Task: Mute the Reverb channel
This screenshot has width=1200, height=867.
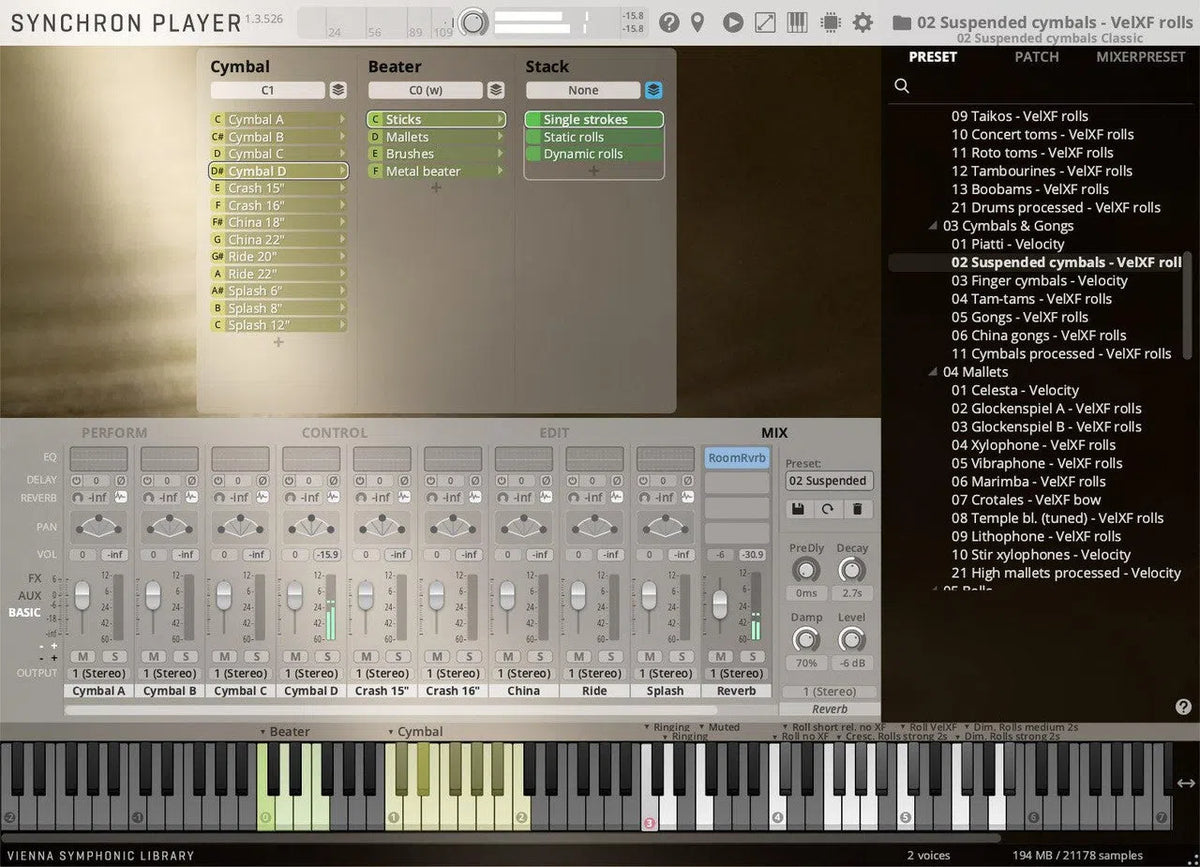Action: (x=721, y=656)
